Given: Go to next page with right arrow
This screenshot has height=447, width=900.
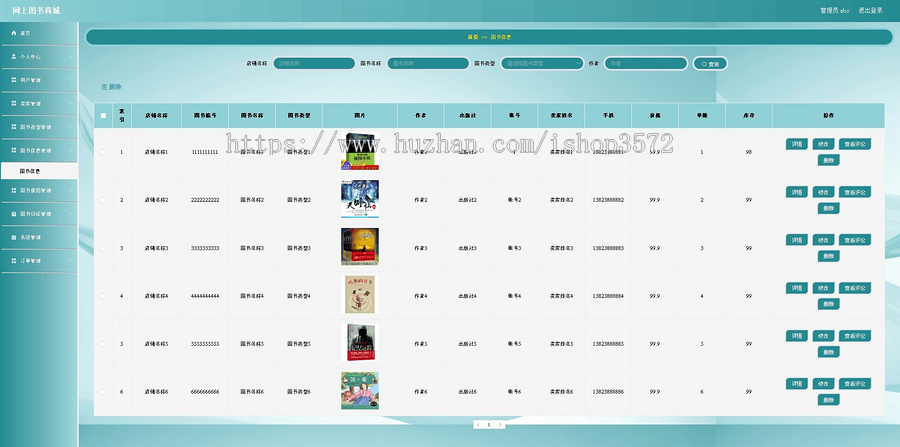Looking at the screenshot, I should click(500, 425).
